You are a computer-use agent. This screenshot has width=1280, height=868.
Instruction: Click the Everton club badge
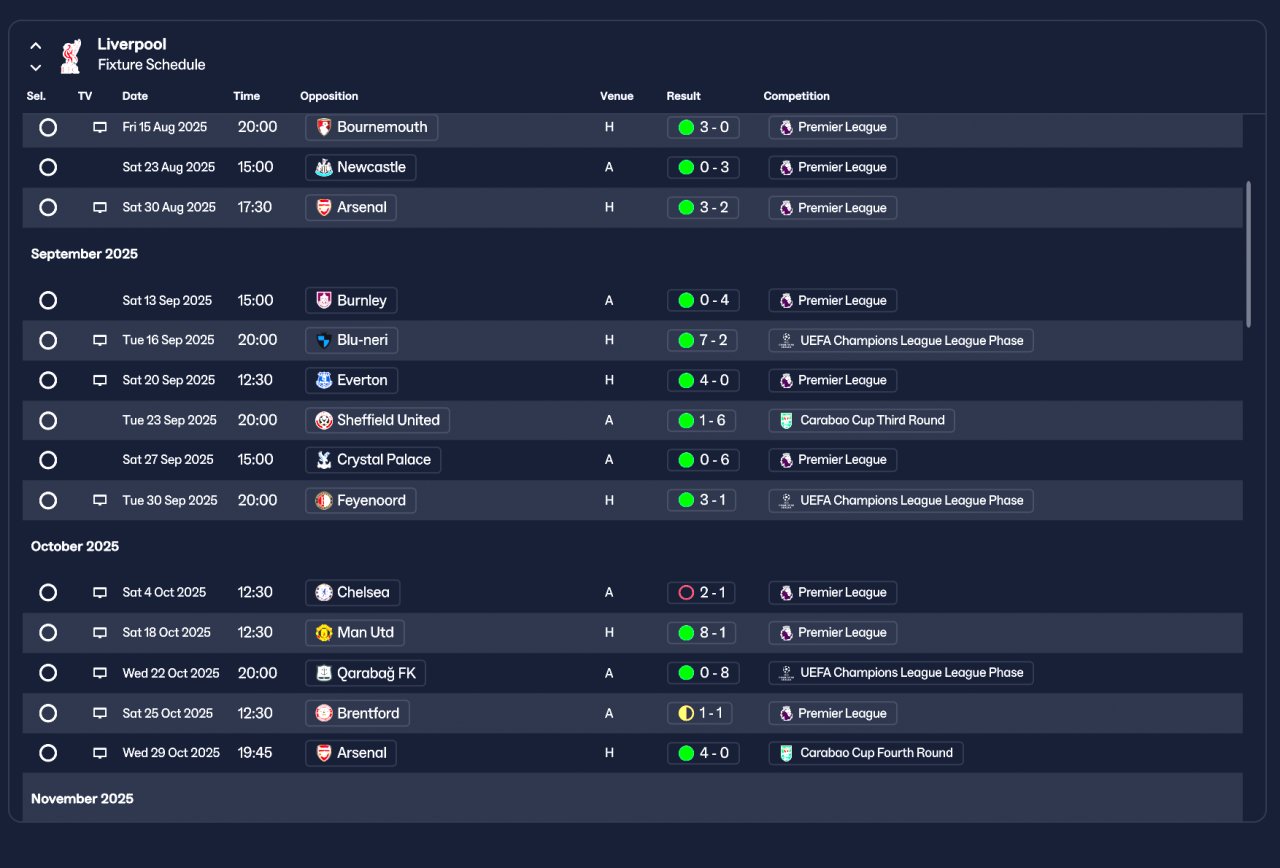click(324, 380)
